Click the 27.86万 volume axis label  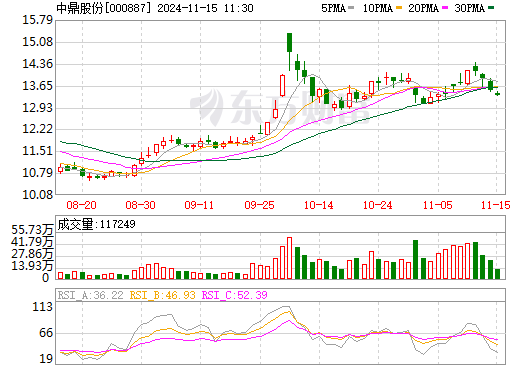click(x=32, y=254)
